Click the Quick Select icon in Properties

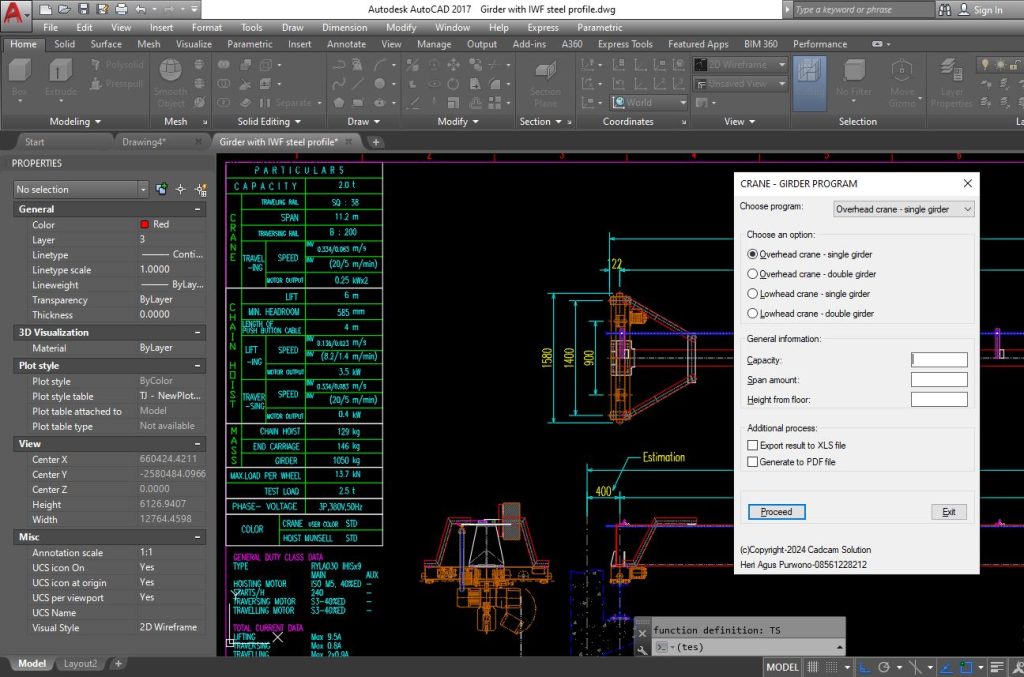200,189
